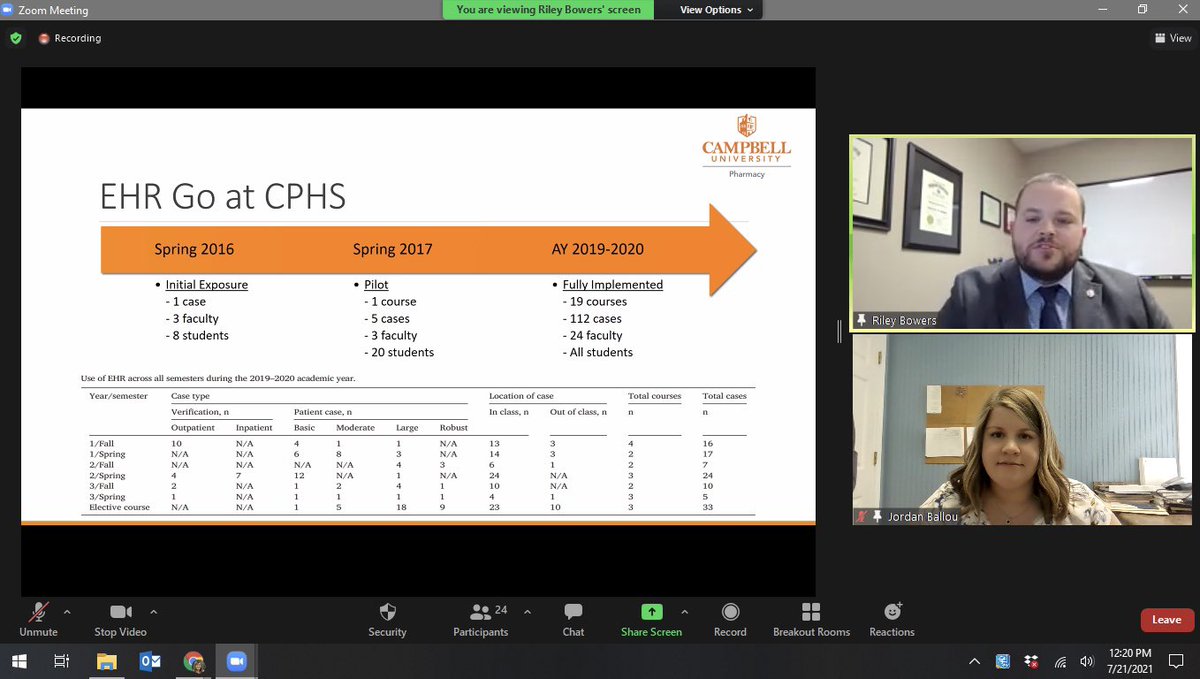The height and width of the screenshot is (679, 1200).
Task: Unmute the microphone
Action: click(x=38, y=620)
